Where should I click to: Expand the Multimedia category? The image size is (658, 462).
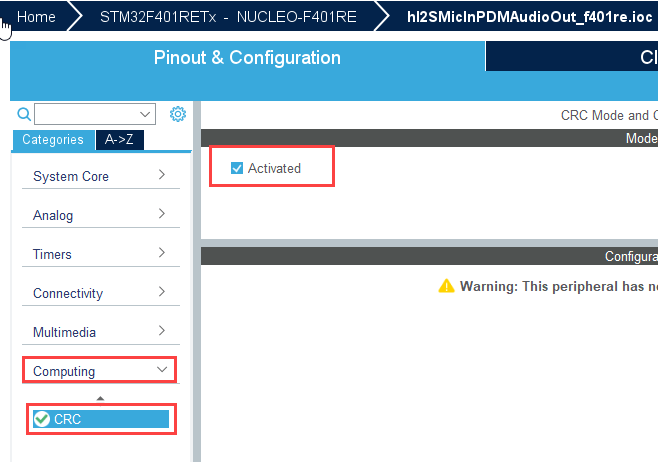click(x=99, y=332)
